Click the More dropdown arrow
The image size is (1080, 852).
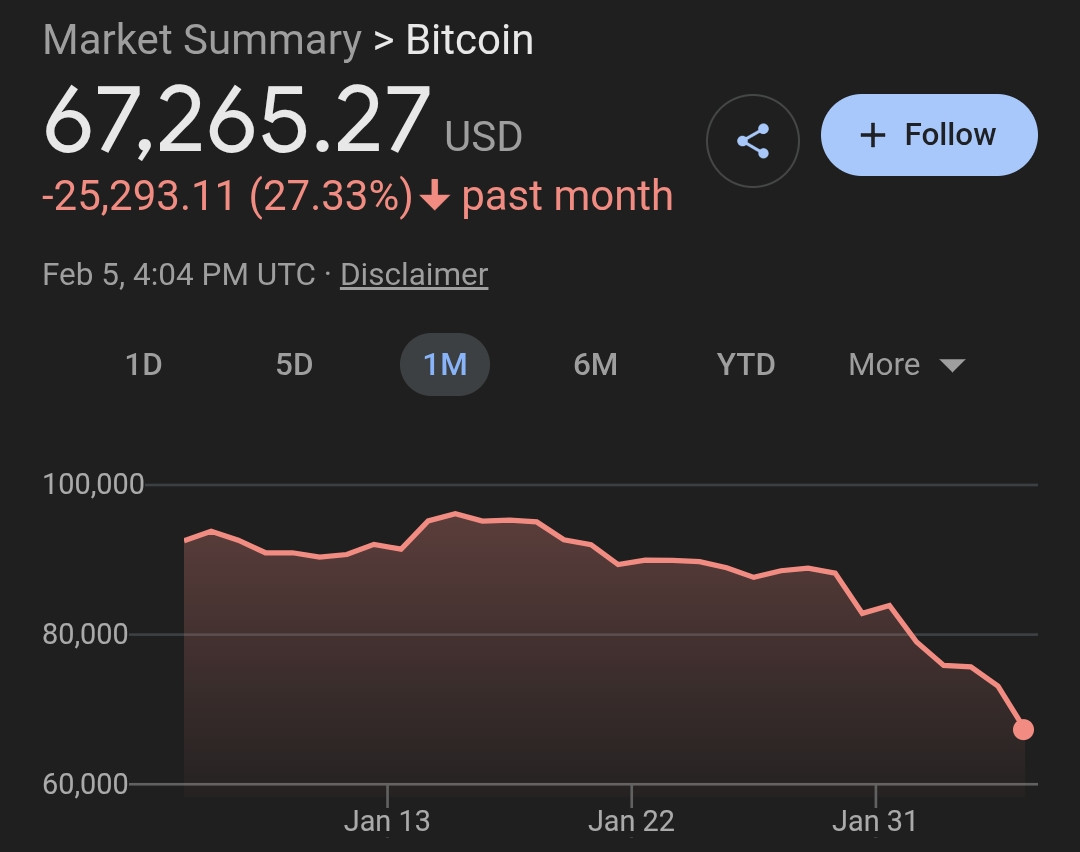pyautogui.click(x=952, y=366)
